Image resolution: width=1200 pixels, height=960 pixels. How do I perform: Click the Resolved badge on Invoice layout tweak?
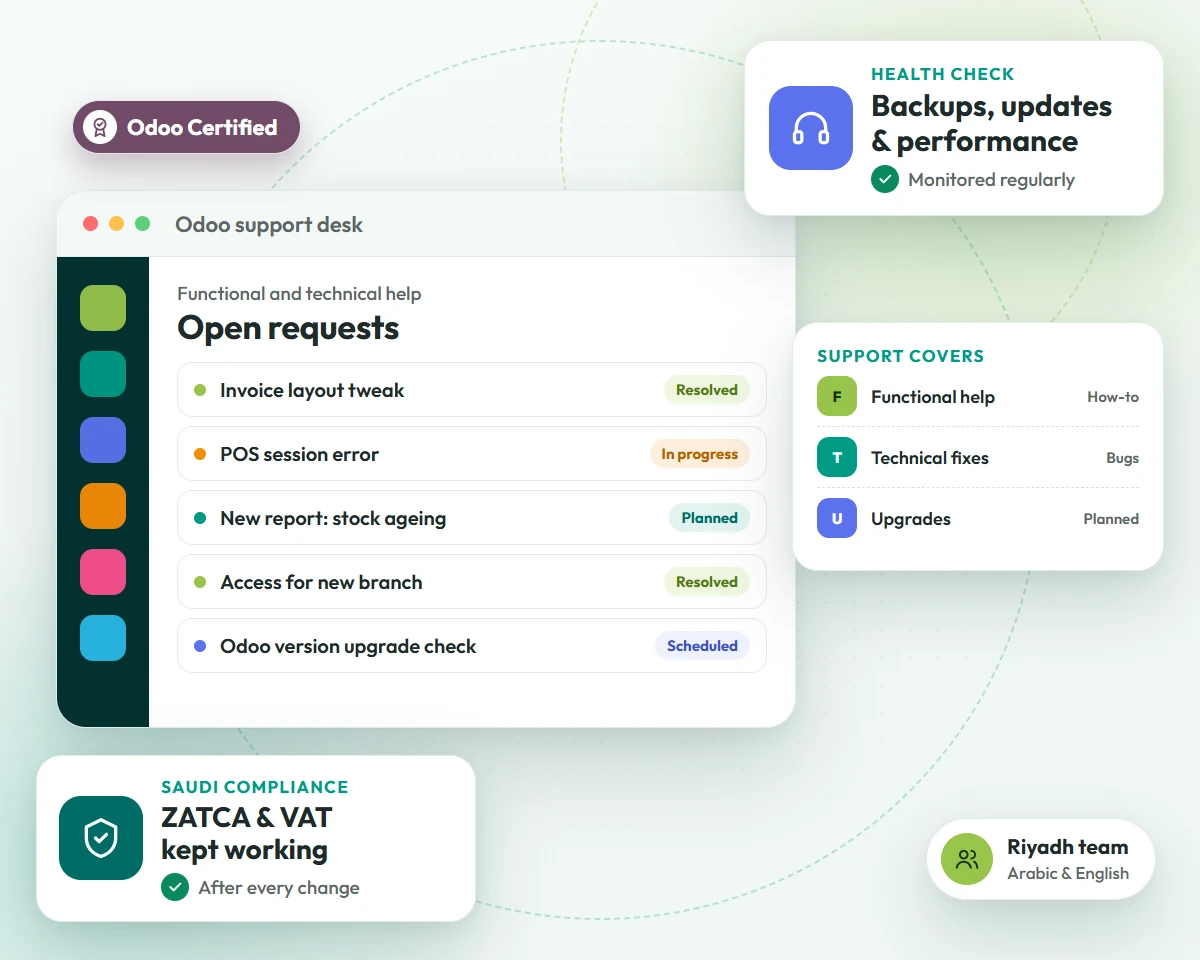(x=707, y=390)
